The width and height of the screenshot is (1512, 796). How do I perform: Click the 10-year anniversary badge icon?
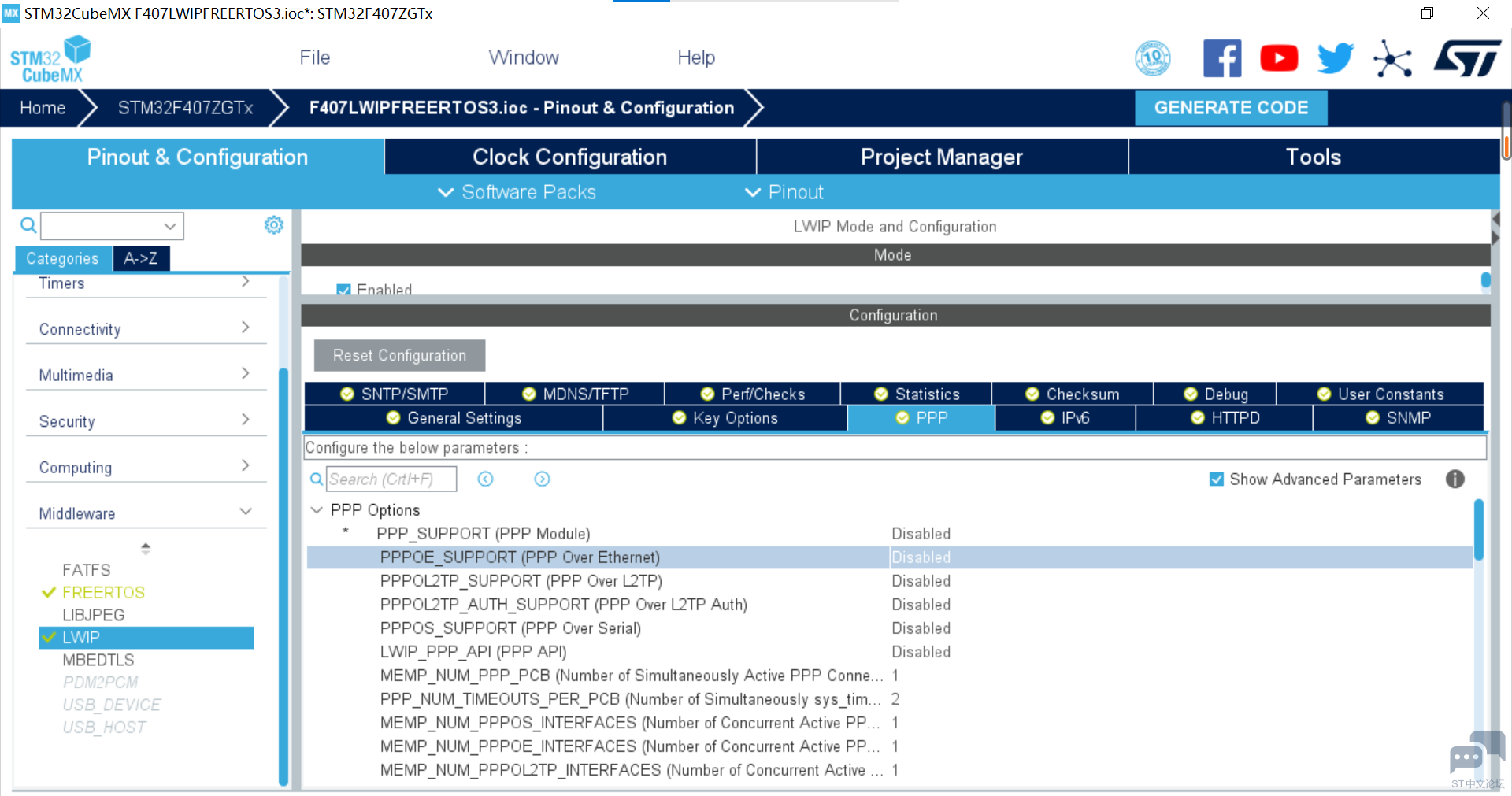(x=1153, y=58)
